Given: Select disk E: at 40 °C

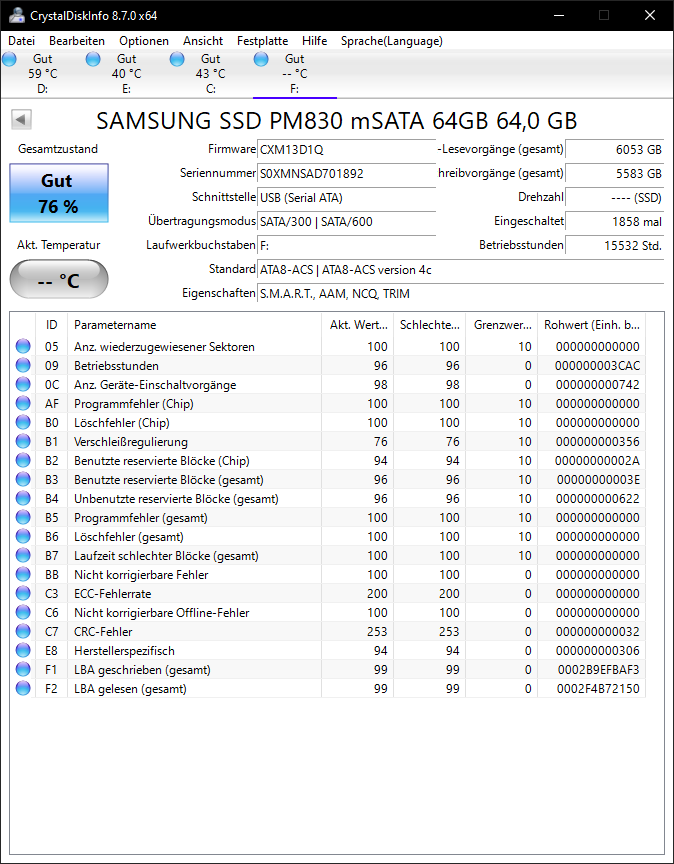Looking at the screenshot, I should [x=126, y=73].
